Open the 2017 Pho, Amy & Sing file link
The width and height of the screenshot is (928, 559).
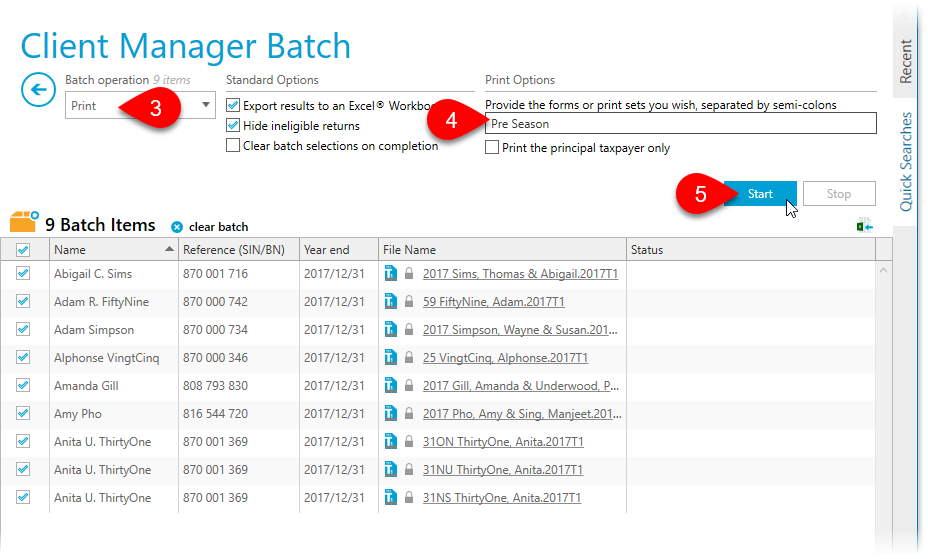click(522, 414)
